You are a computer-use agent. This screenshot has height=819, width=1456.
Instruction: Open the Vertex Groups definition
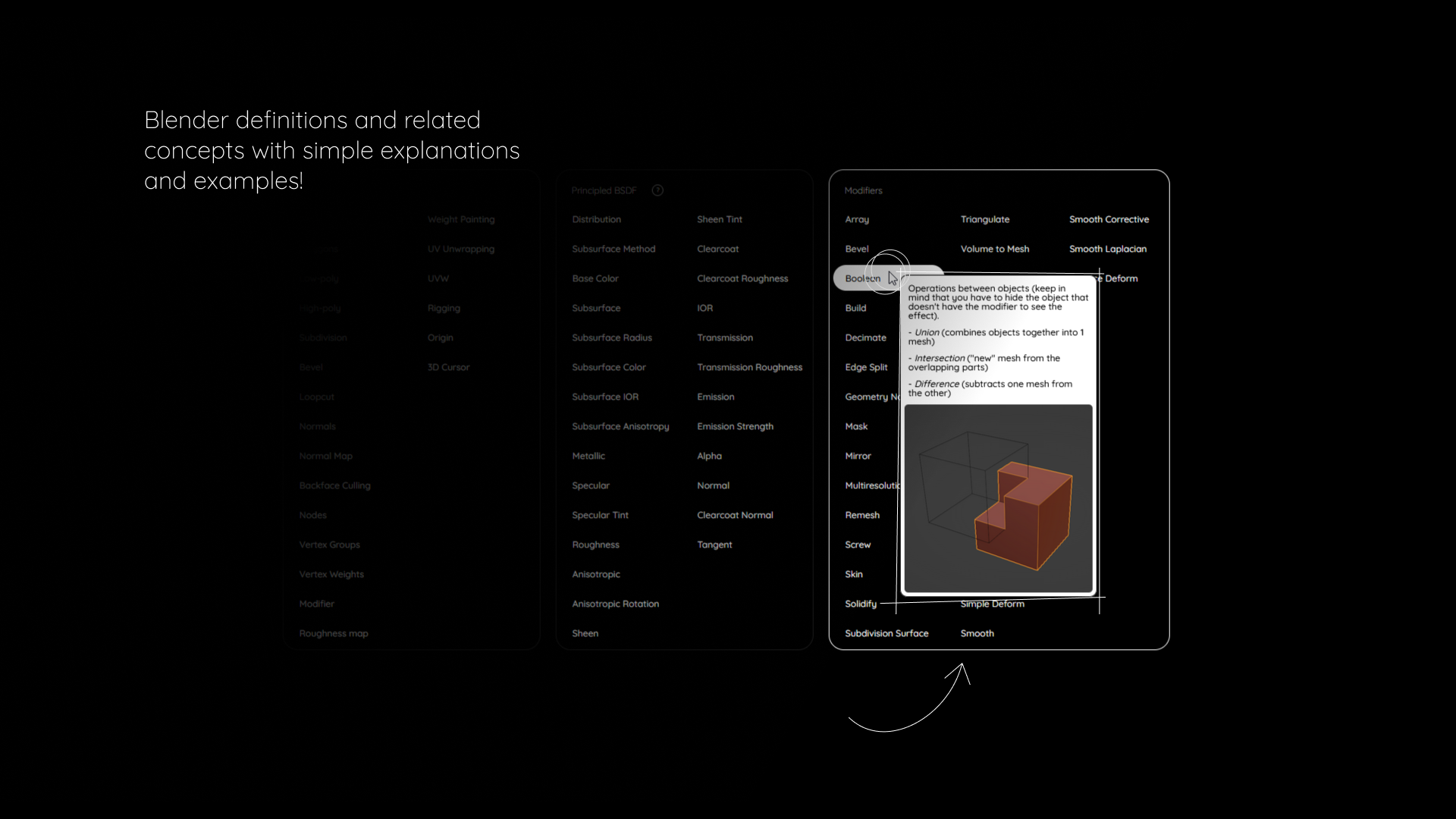pos(329,544)
